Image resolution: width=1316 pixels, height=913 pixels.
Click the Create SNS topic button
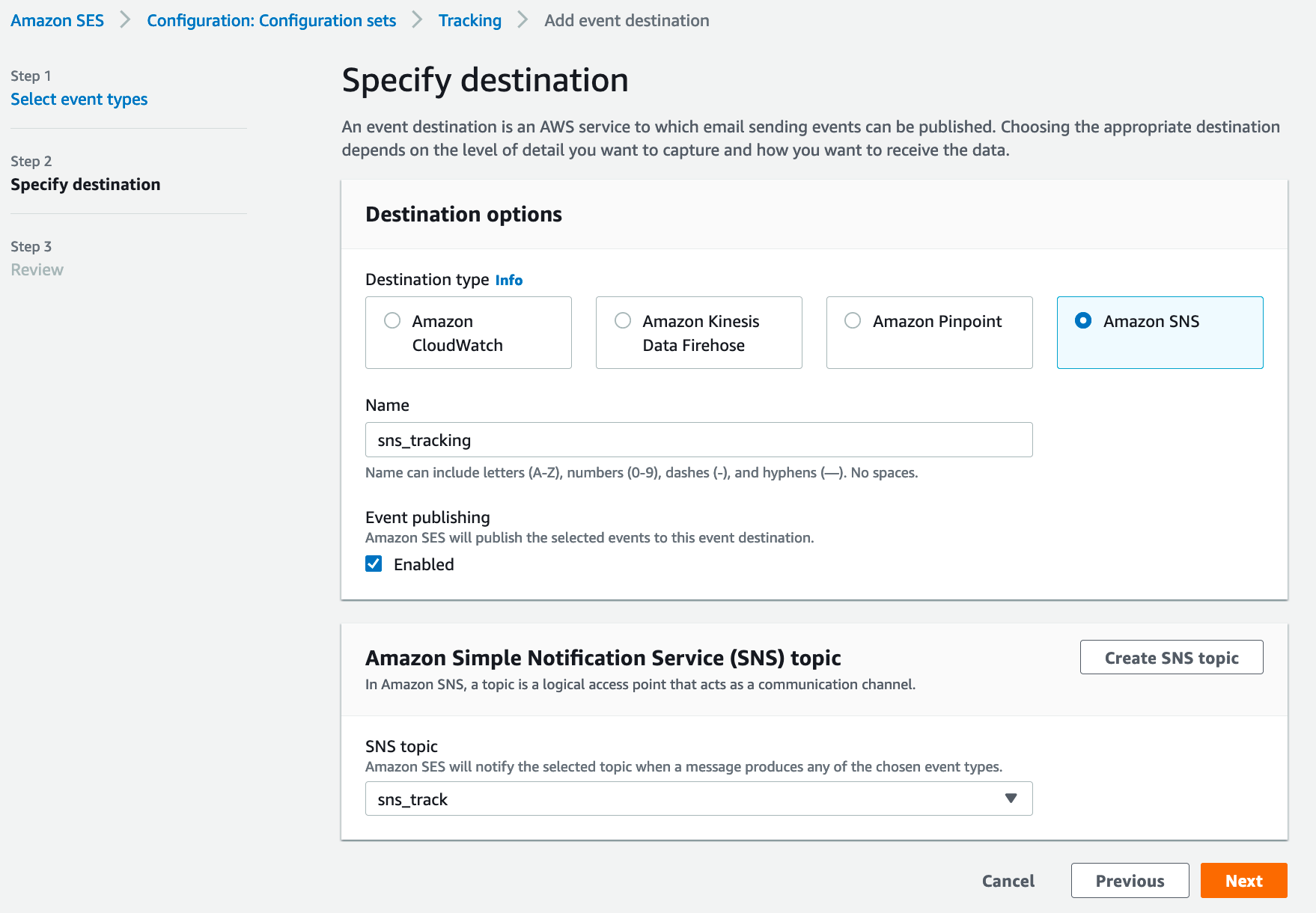click(1172, 657)
